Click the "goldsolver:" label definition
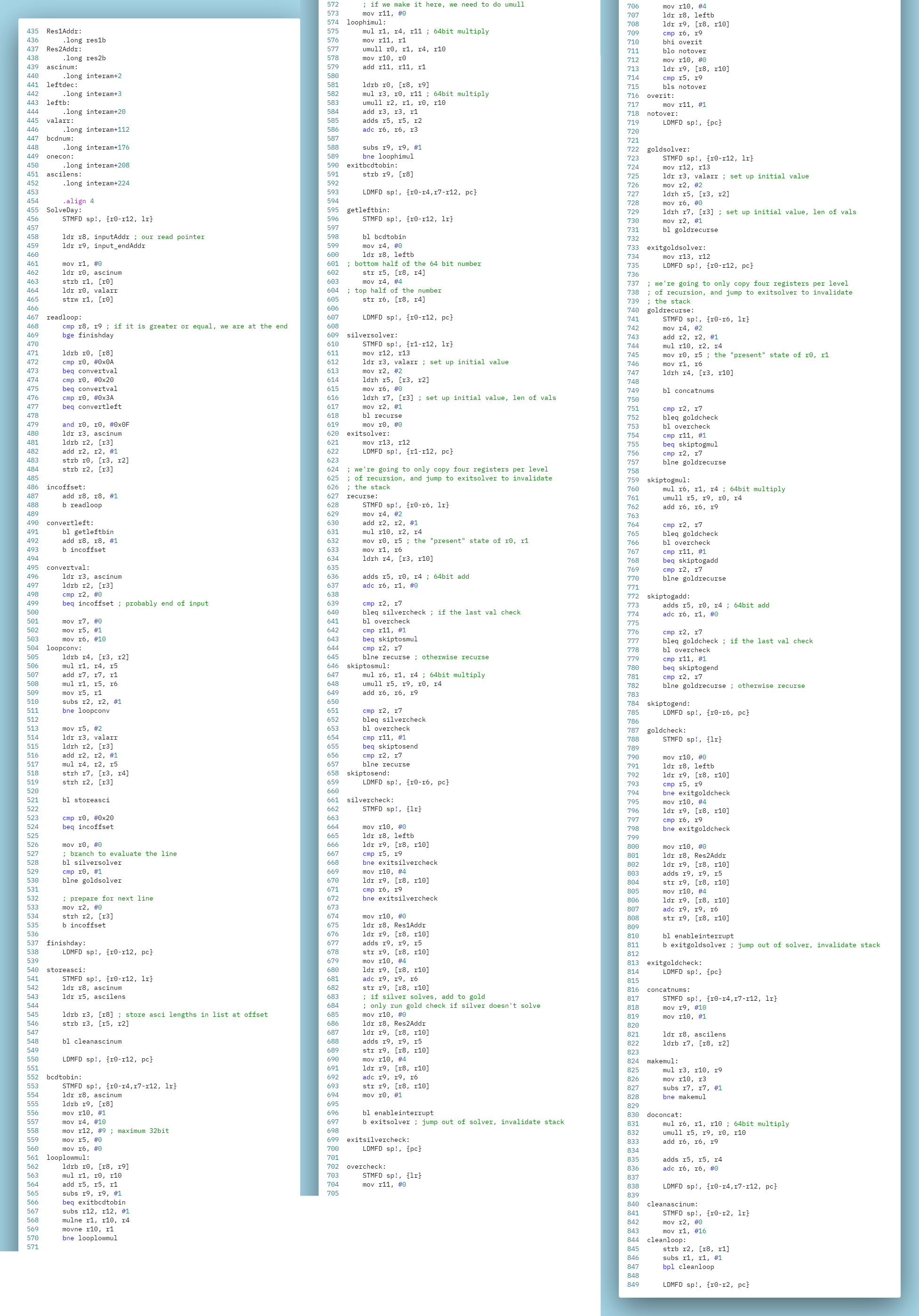The image size is (919, 1316). pyautogui.click(x=669, y=150)
